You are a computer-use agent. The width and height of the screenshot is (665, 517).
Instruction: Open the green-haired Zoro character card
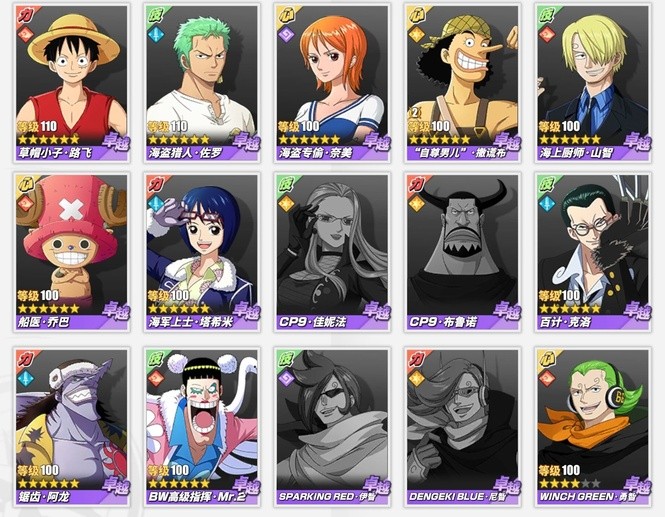coord(202,83)
